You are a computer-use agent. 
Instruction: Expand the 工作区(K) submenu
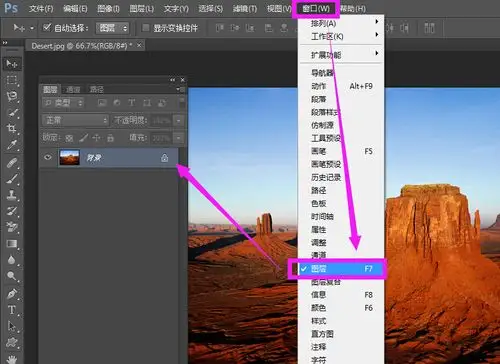coord(341,36)
